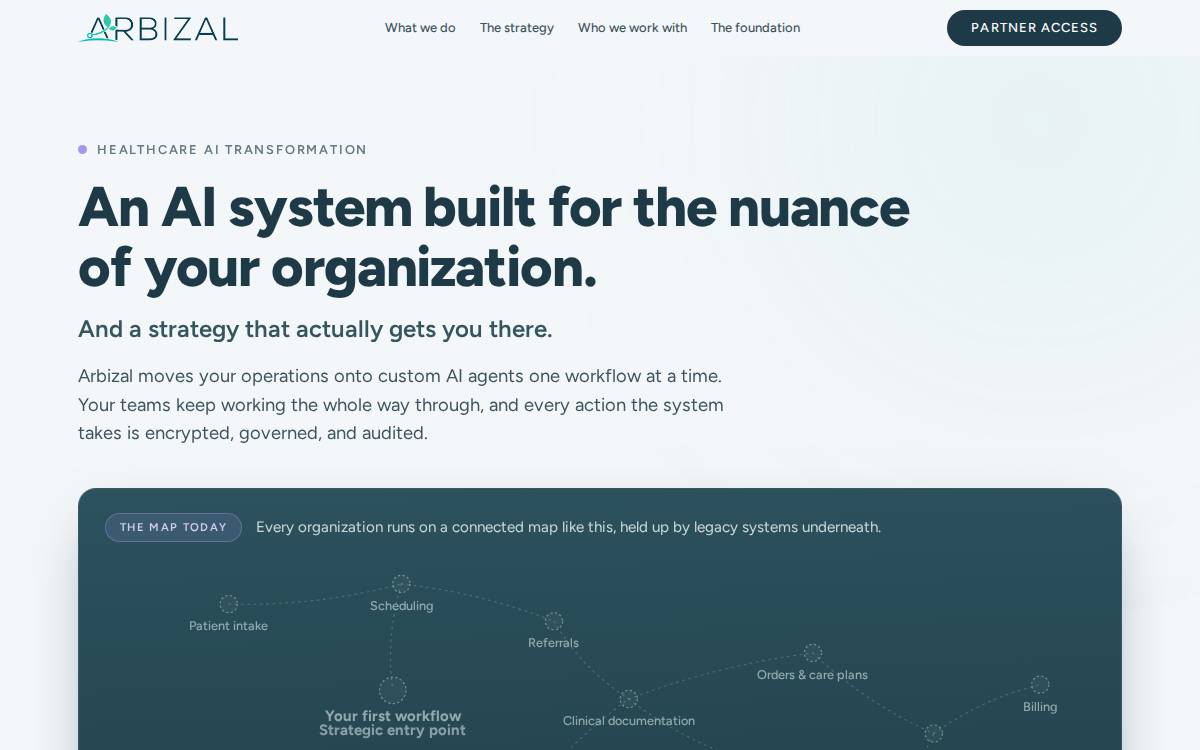
Task: Click the Orders & care plans node
Action: 813,653
